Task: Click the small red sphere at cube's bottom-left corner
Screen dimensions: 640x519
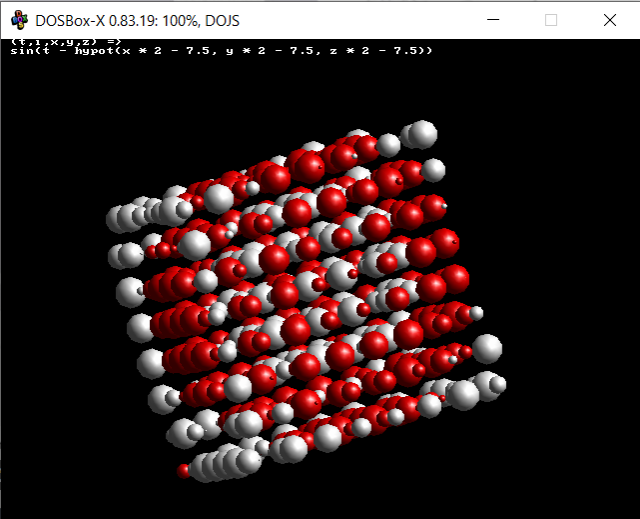Action: [x=184, y=470]
